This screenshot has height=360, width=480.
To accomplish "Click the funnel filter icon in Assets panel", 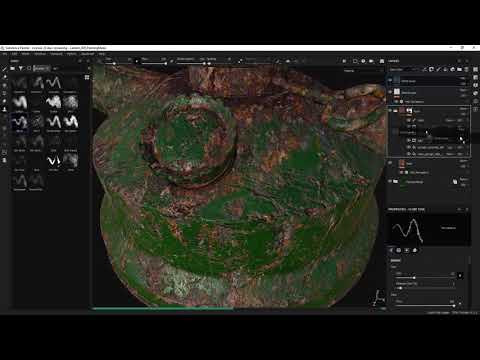I will point(21,68).
